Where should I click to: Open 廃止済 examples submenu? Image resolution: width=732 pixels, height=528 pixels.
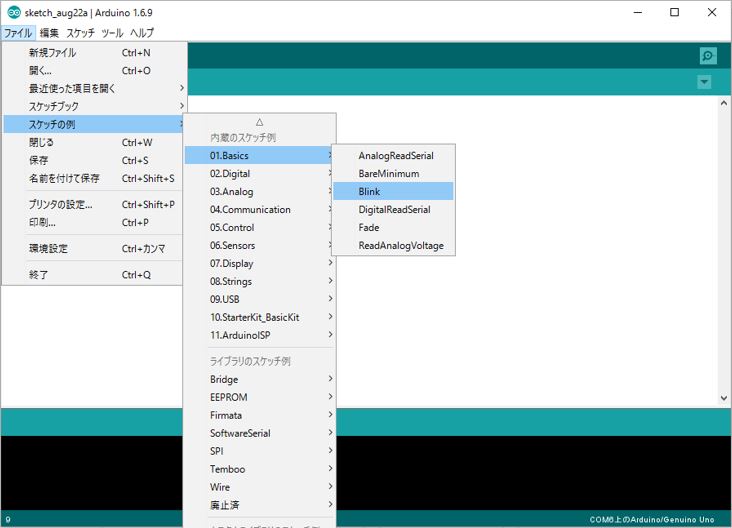pos(260,505)
